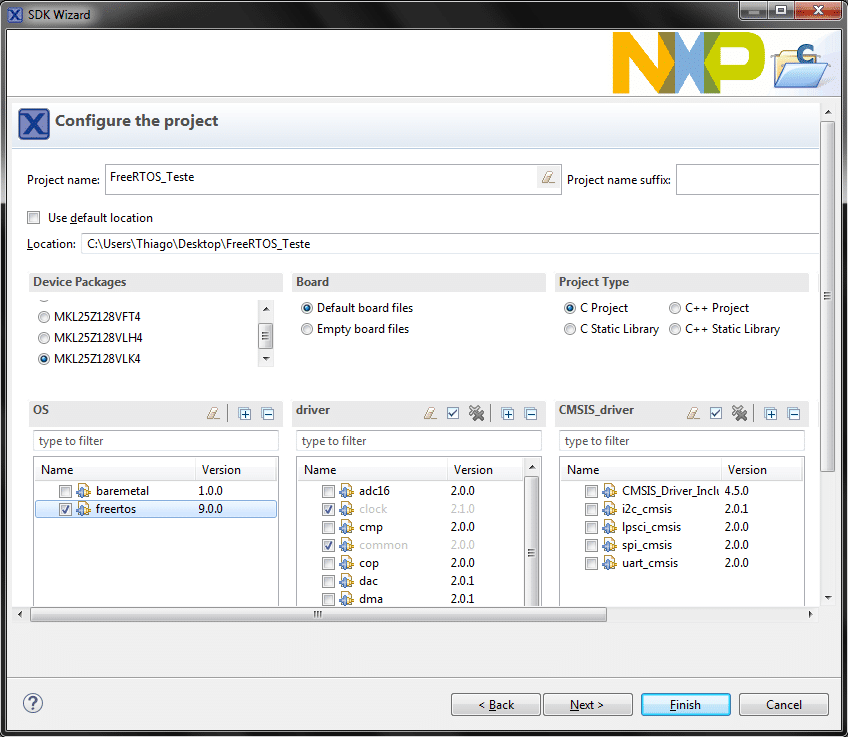Open help via question mark icon
This screenshot has width=848, height=737.
point(33,703)
